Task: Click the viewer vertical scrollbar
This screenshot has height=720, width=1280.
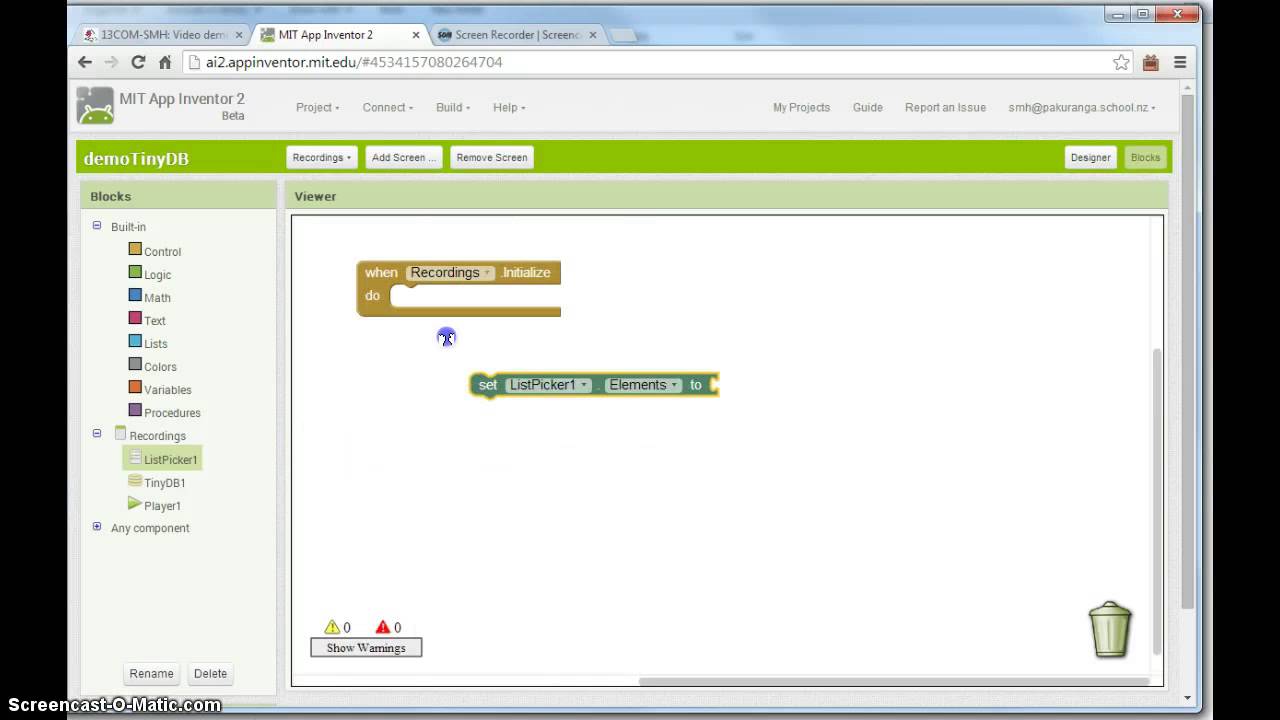Action: 1158,500
